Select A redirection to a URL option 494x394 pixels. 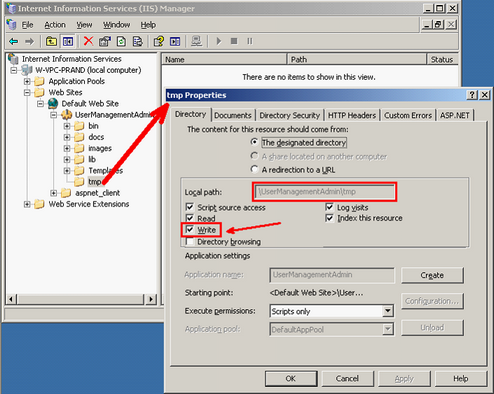254,169
